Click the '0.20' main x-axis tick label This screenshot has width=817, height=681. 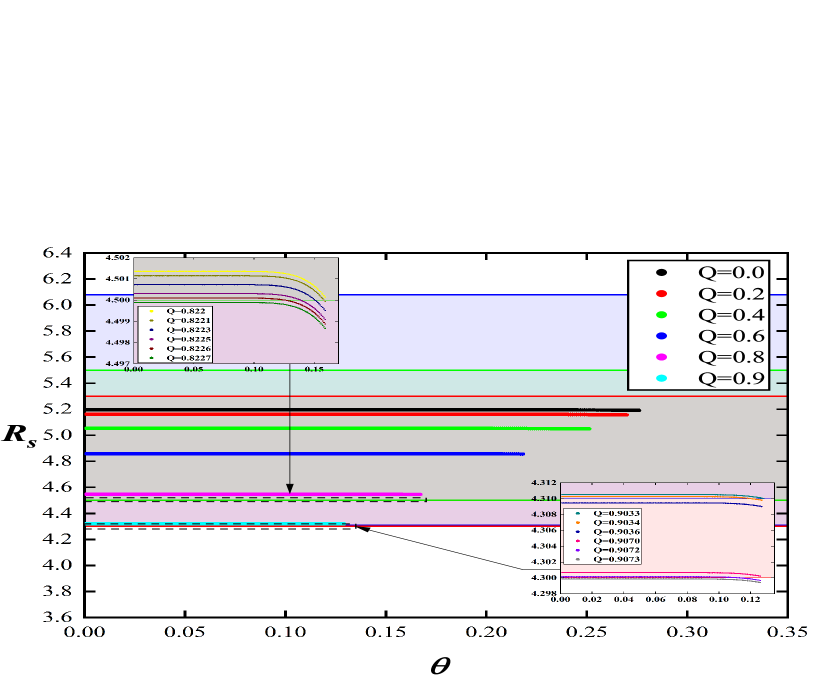click(486, 632)
